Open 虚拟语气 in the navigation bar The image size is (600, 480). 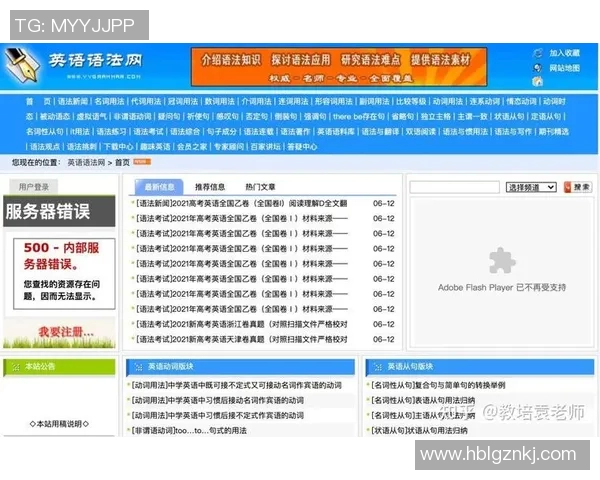pos(92,116)
